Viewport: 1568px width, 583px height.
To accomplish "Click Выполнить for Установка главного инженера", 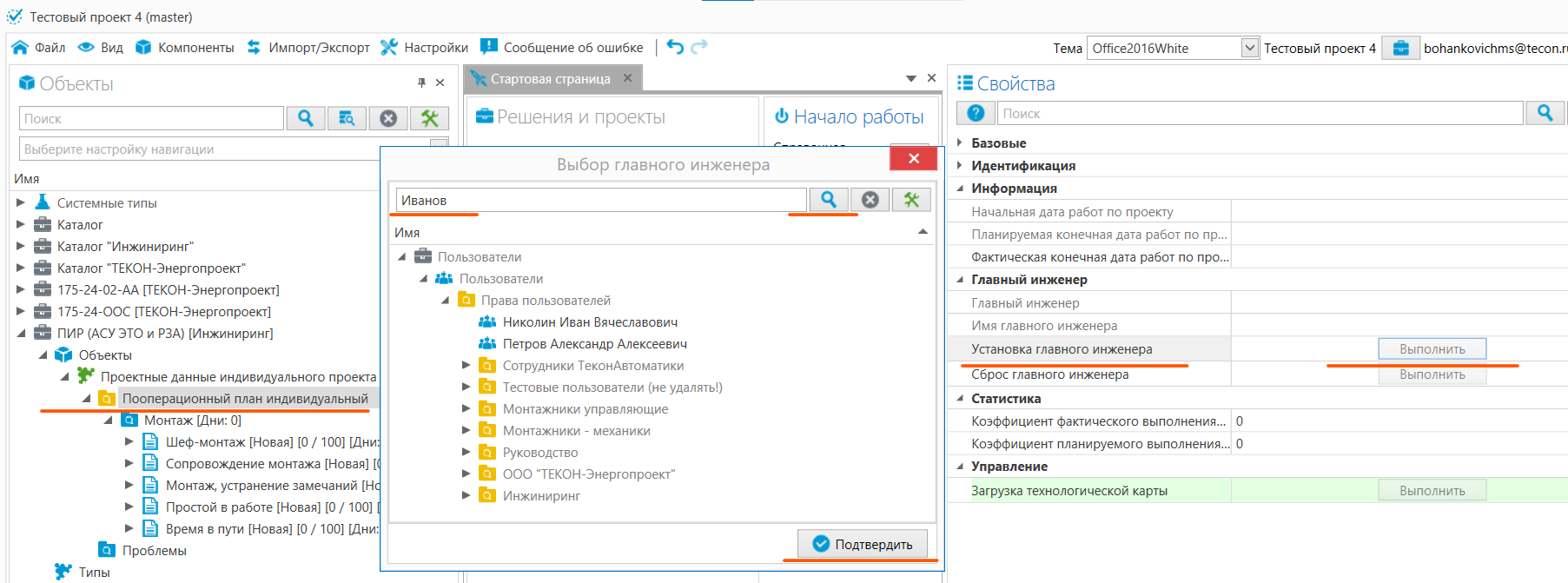I will point(1432,348).
